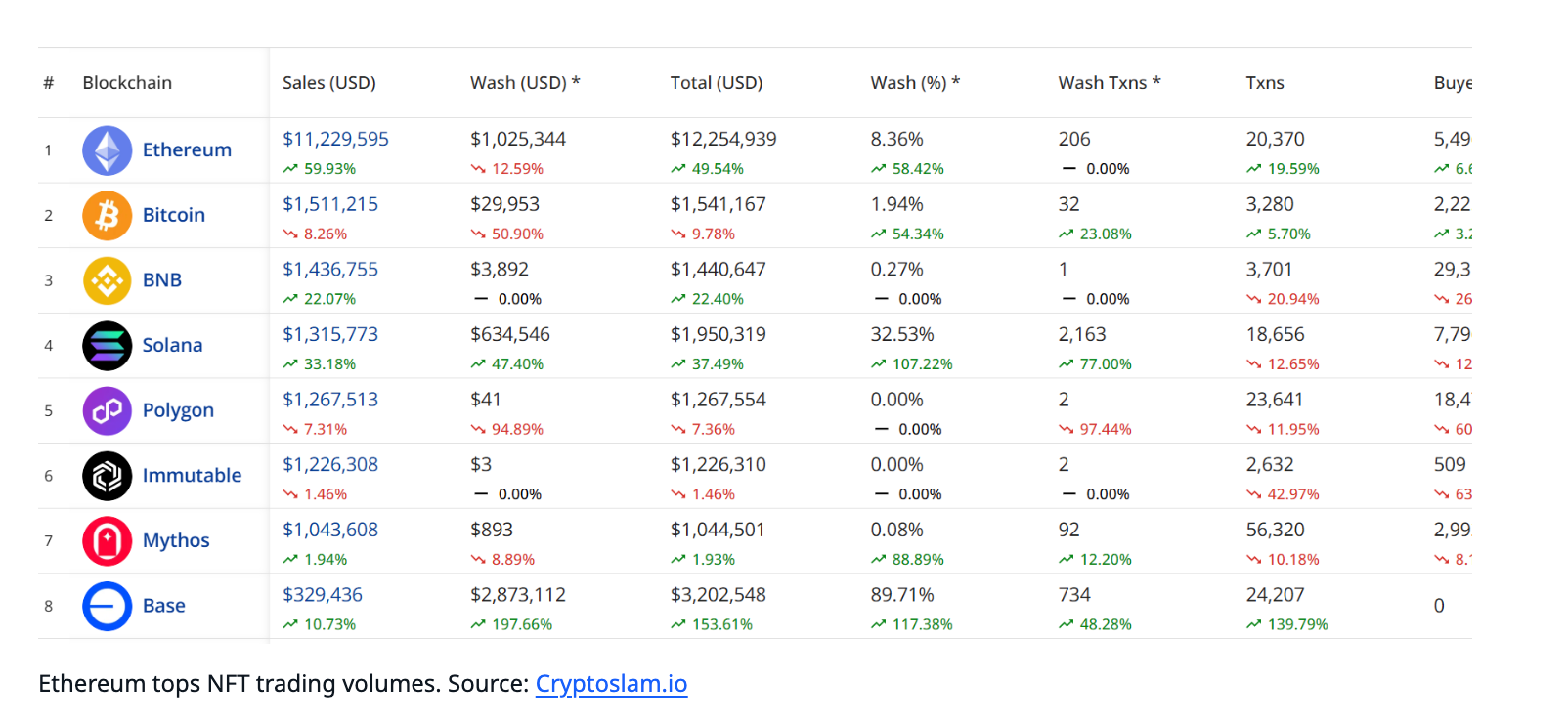Click the Base logo icon
The height and width of the screenshot is (723, 1568).
click(x=108, y=606)
